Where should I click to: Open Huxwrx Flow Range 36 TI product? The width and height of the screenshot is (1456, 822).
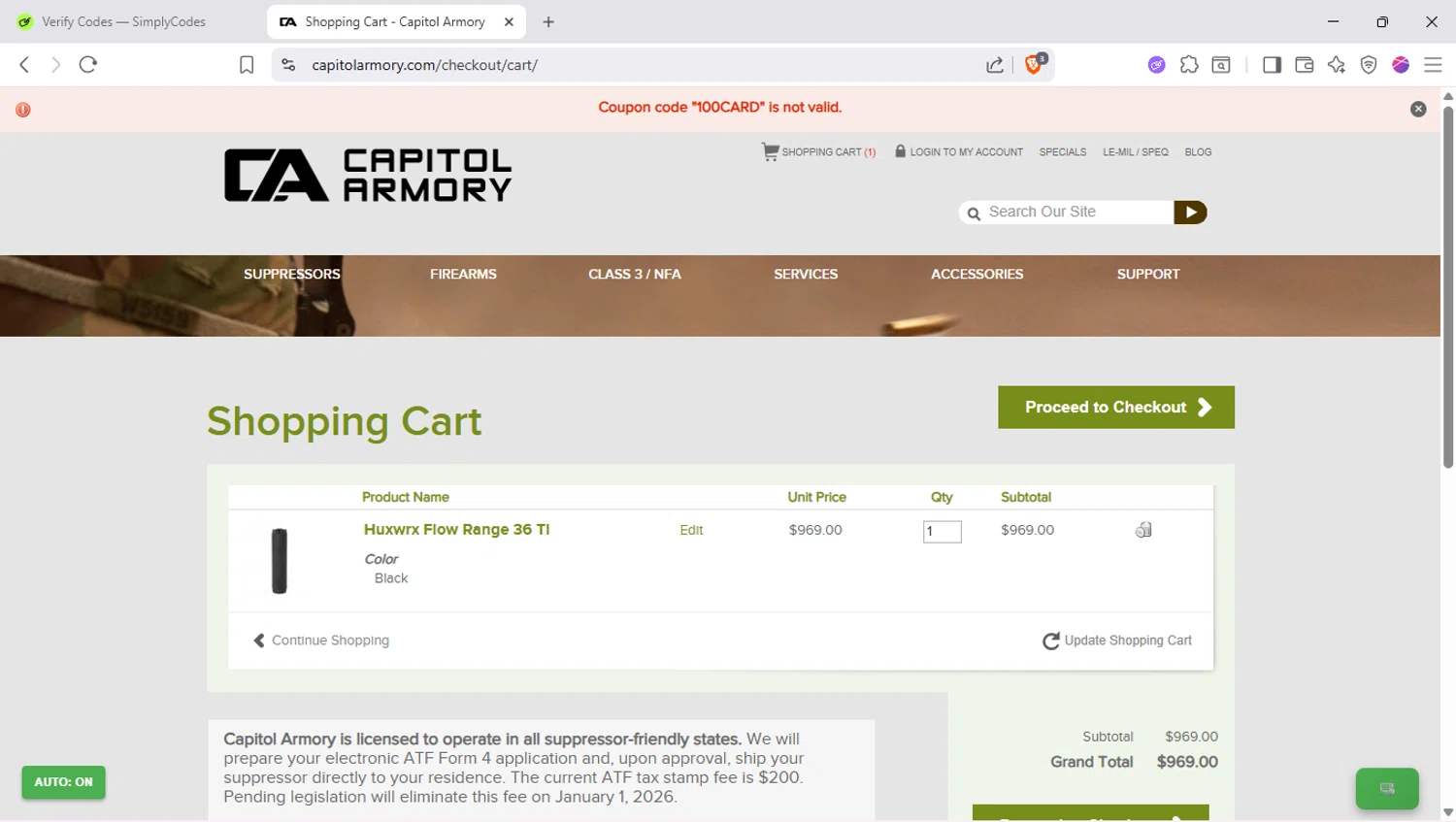tap(456, 530)
